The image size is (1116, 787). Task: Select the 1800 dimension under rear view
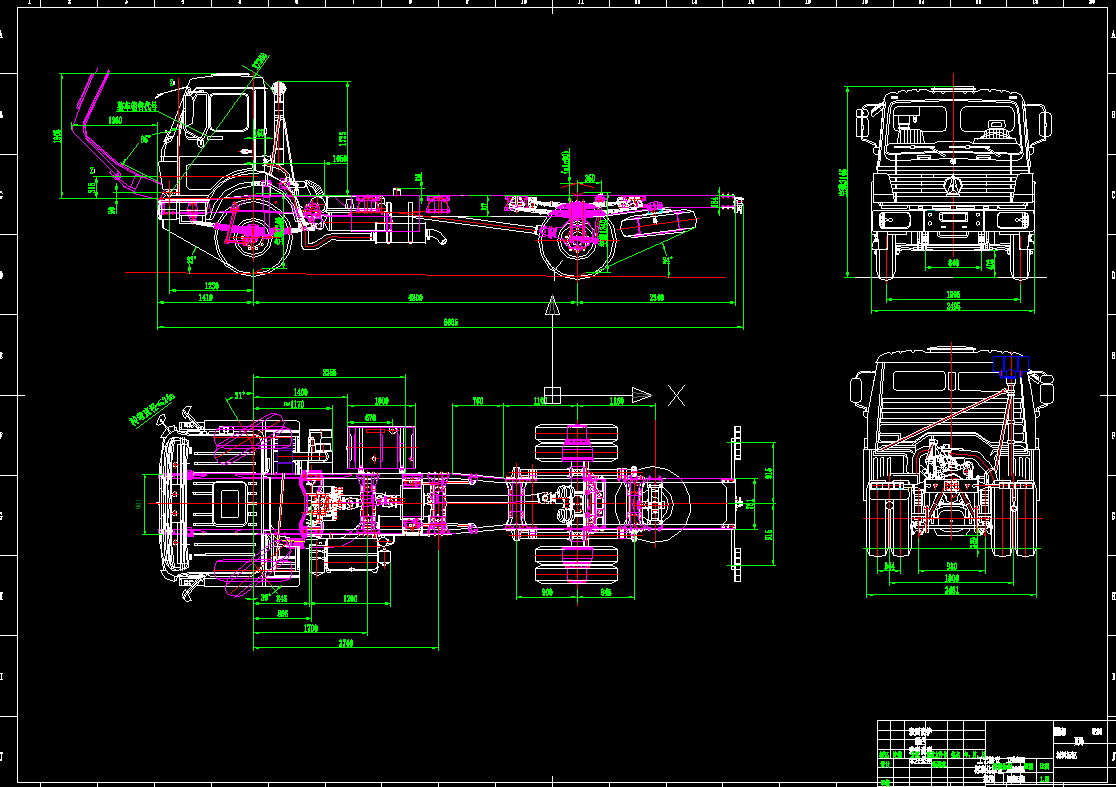(x=952, y=579)
